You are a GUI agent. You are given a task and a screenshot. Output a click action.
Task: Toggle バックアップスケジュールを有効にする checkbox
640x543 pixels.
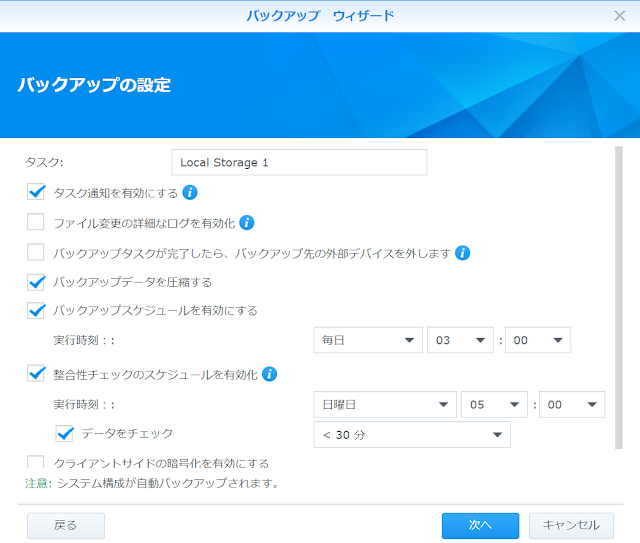coord(36,310)
